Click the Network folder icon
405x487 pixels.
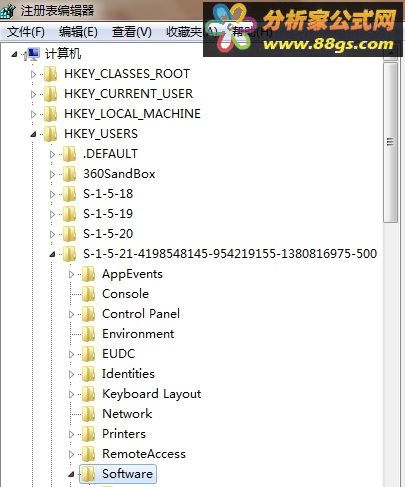pyautogui.click(x=89, y=414)
